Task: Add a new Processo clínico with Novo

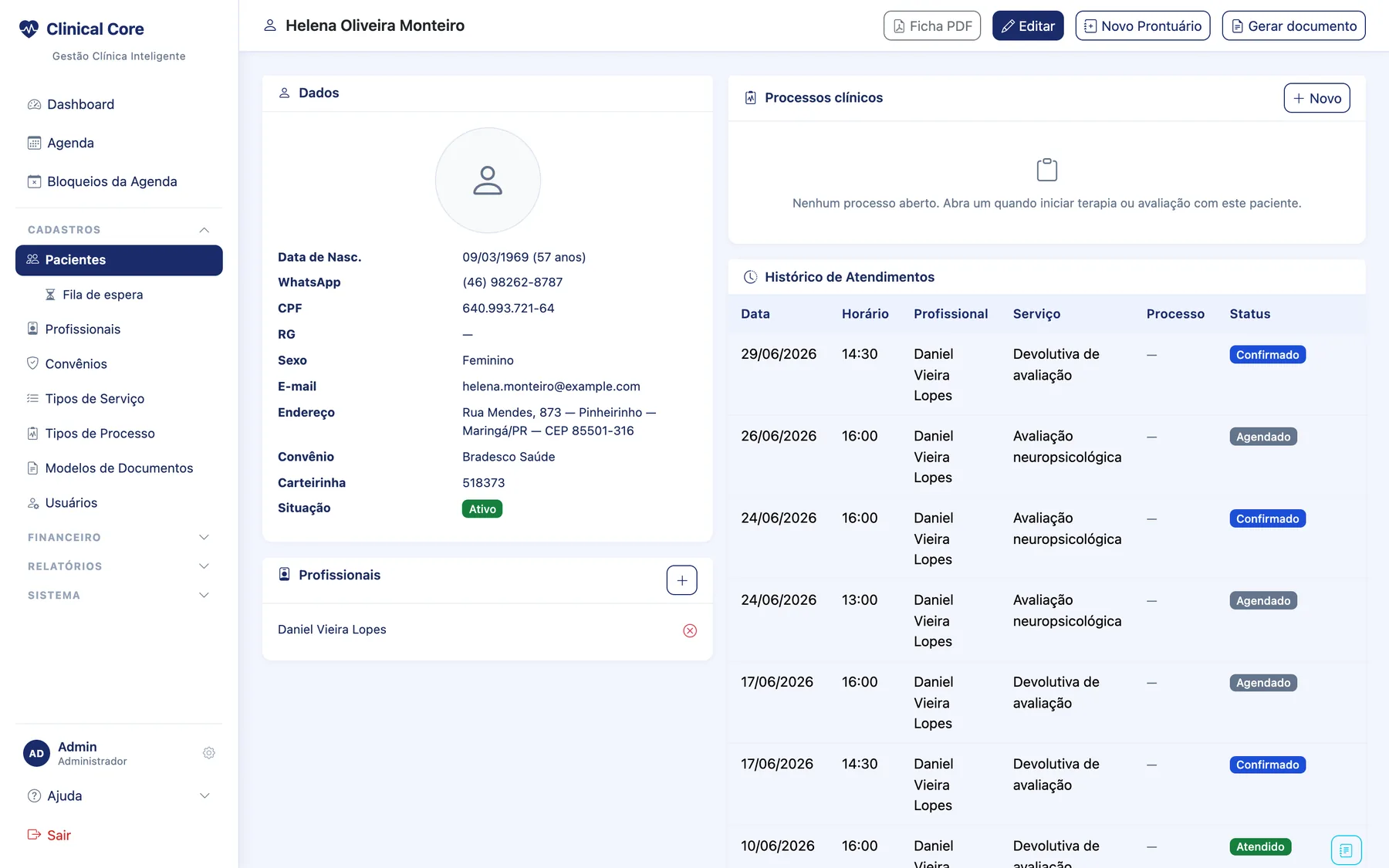Action: 1316,98
